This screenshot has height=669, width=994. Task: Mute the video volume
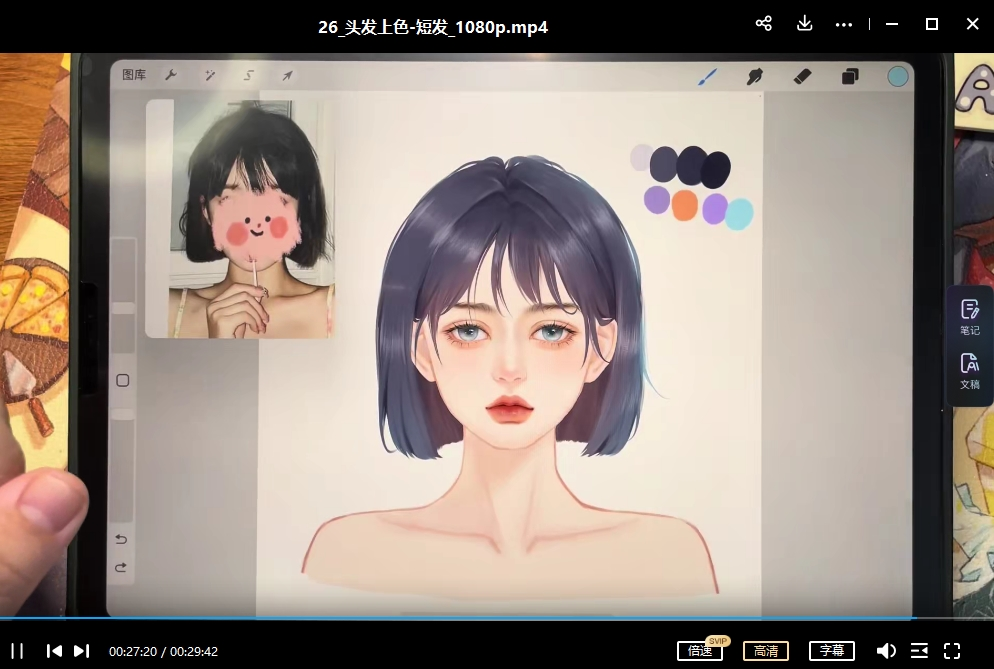(886, 651)
